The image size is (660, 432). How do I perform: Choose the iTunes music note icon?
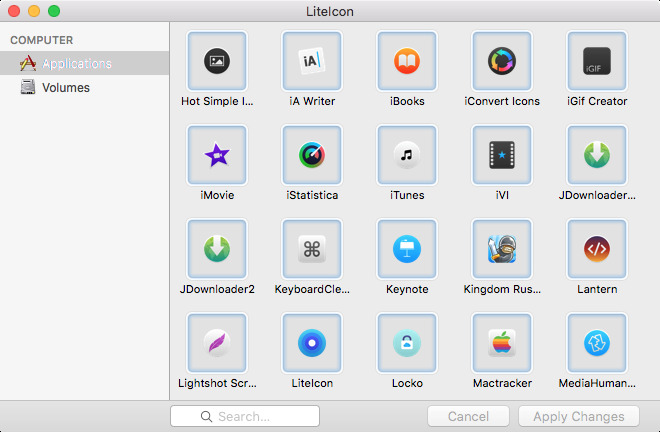(x=407, y=155)
